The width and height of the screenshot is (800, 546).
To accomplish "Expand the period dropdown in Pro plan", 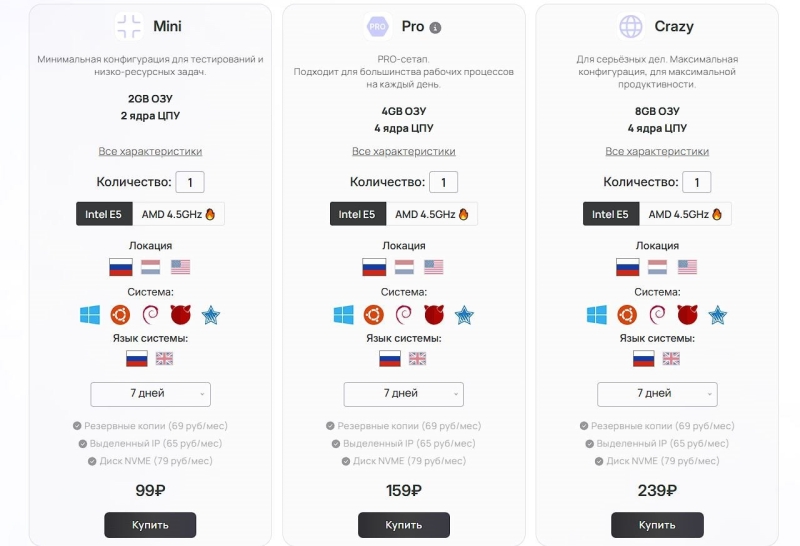I will pyautogui.click(x=403, y=394).
